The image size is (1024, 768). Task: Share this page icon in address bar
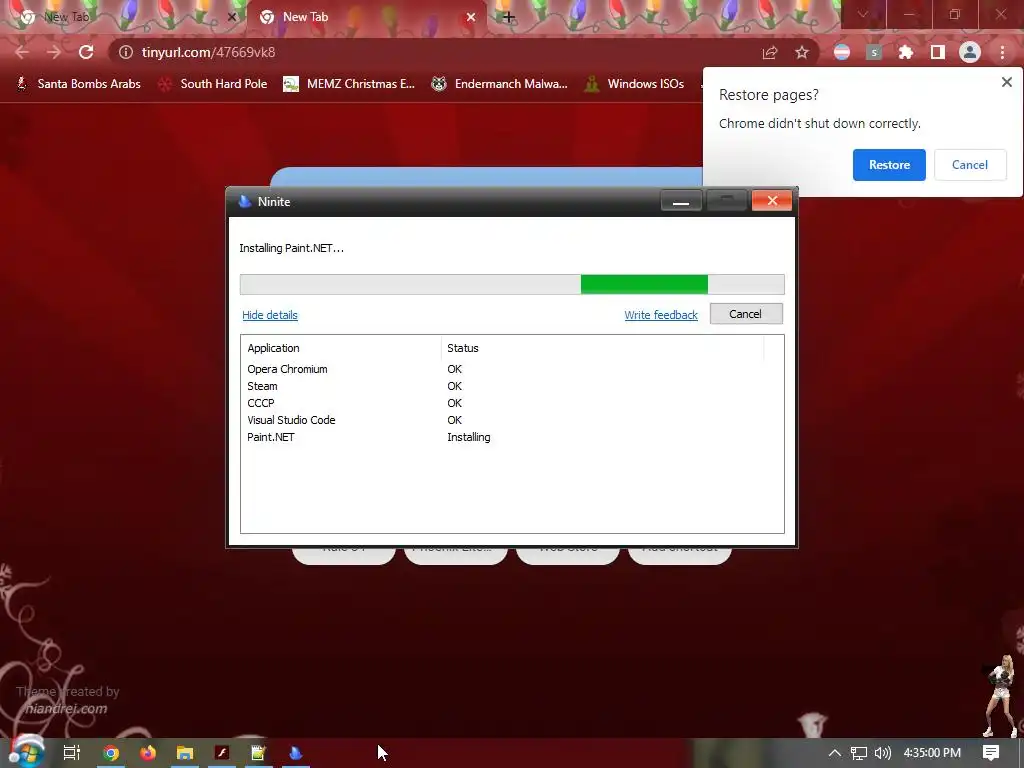pos(770,52)
